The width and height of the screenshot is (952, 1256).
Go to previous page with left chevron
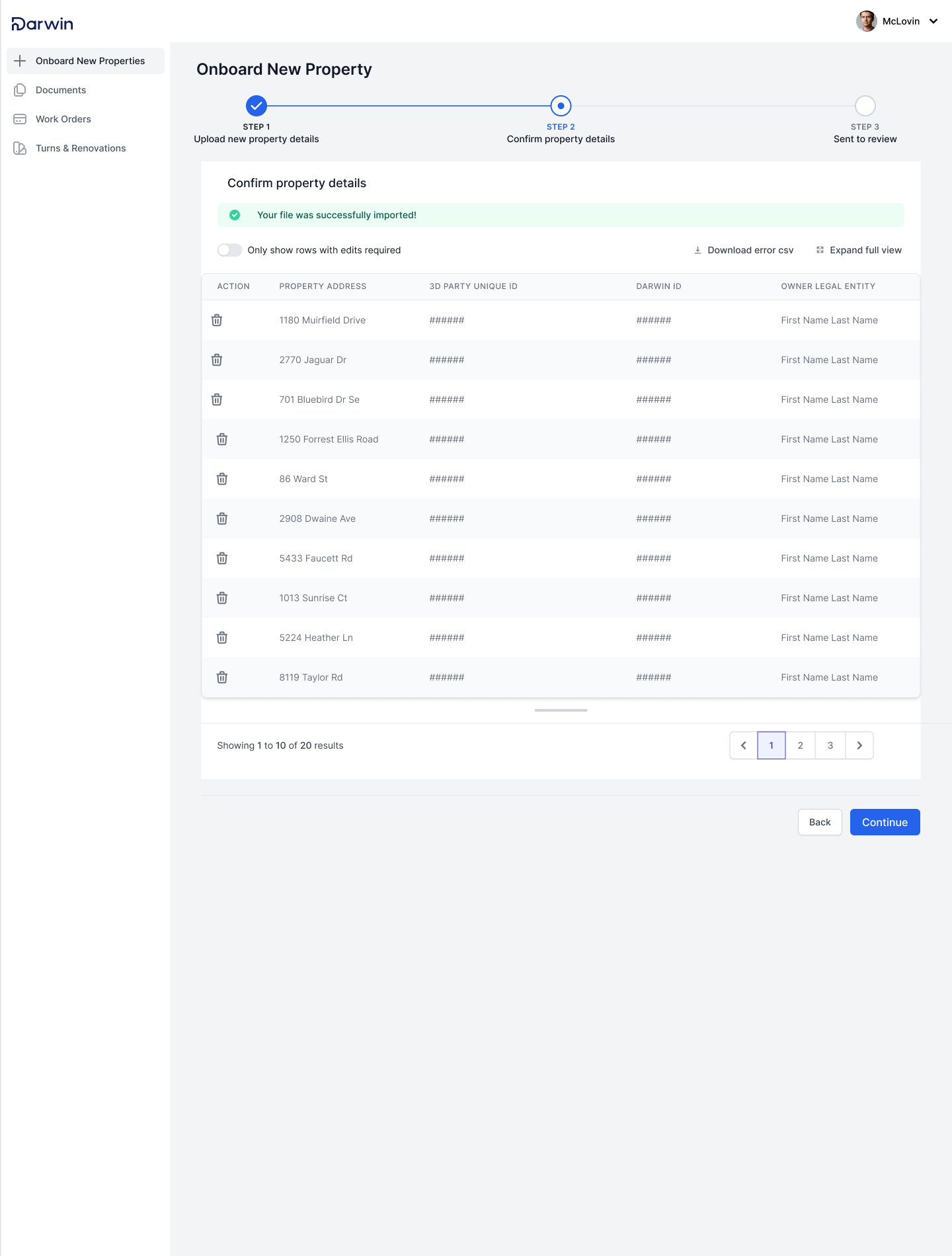[744, 745]
